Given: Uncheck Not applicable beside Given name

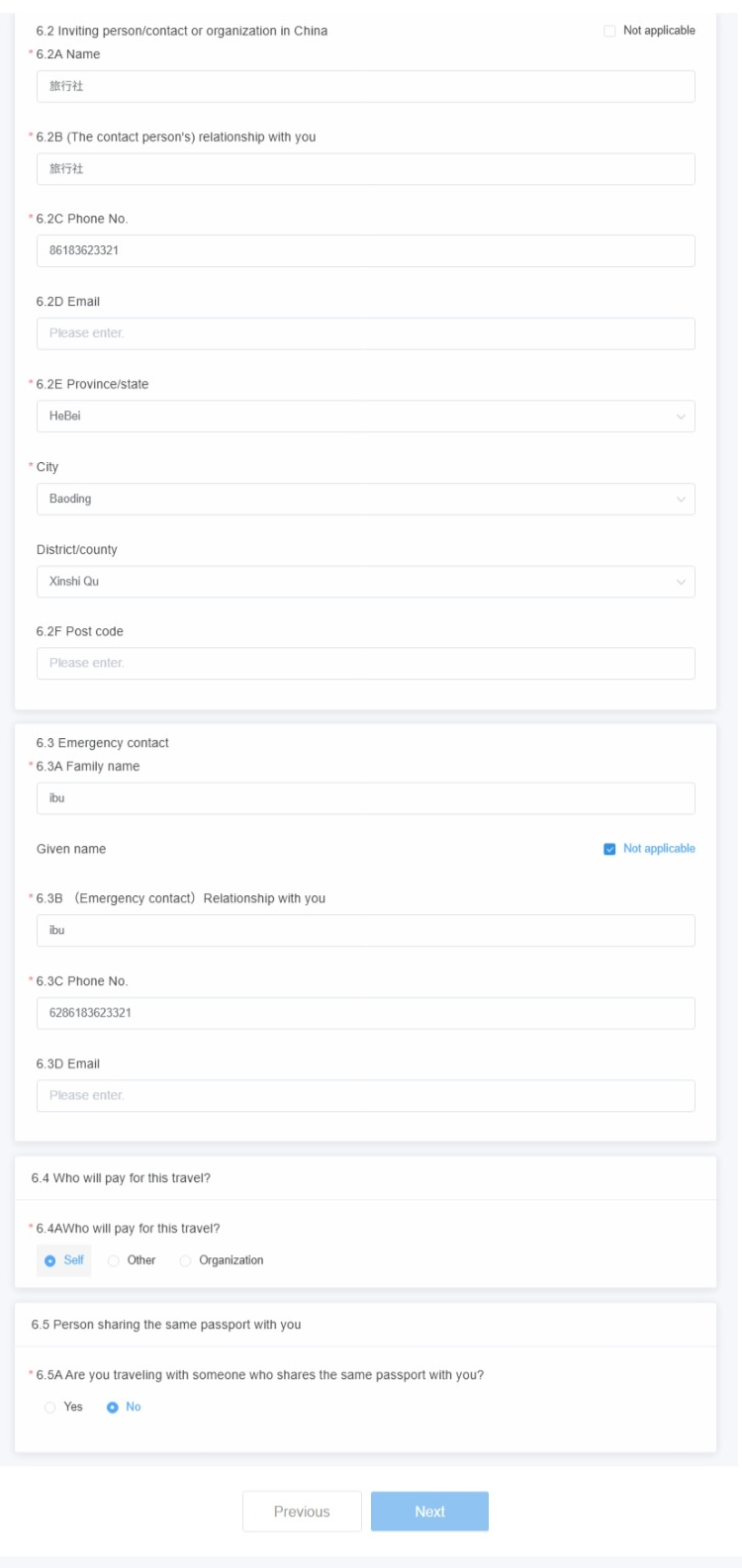Looking at the screenshot, I should click(x=609, y=849).
